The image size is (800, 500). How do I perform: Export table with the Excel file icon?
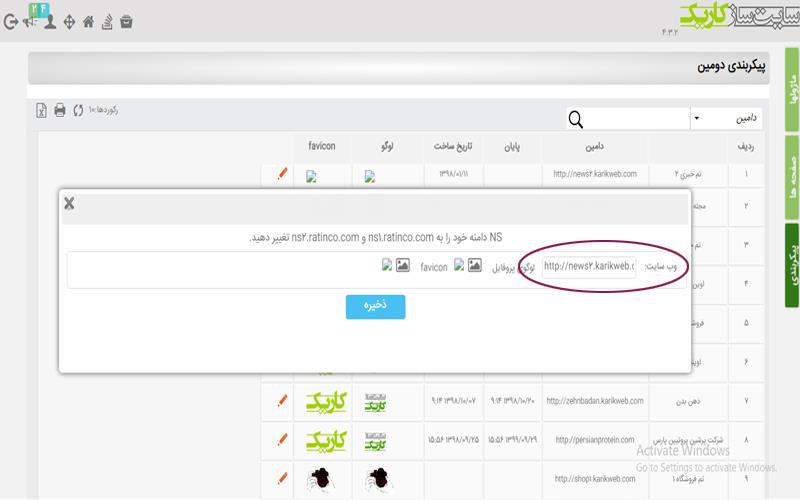point(41,110)
